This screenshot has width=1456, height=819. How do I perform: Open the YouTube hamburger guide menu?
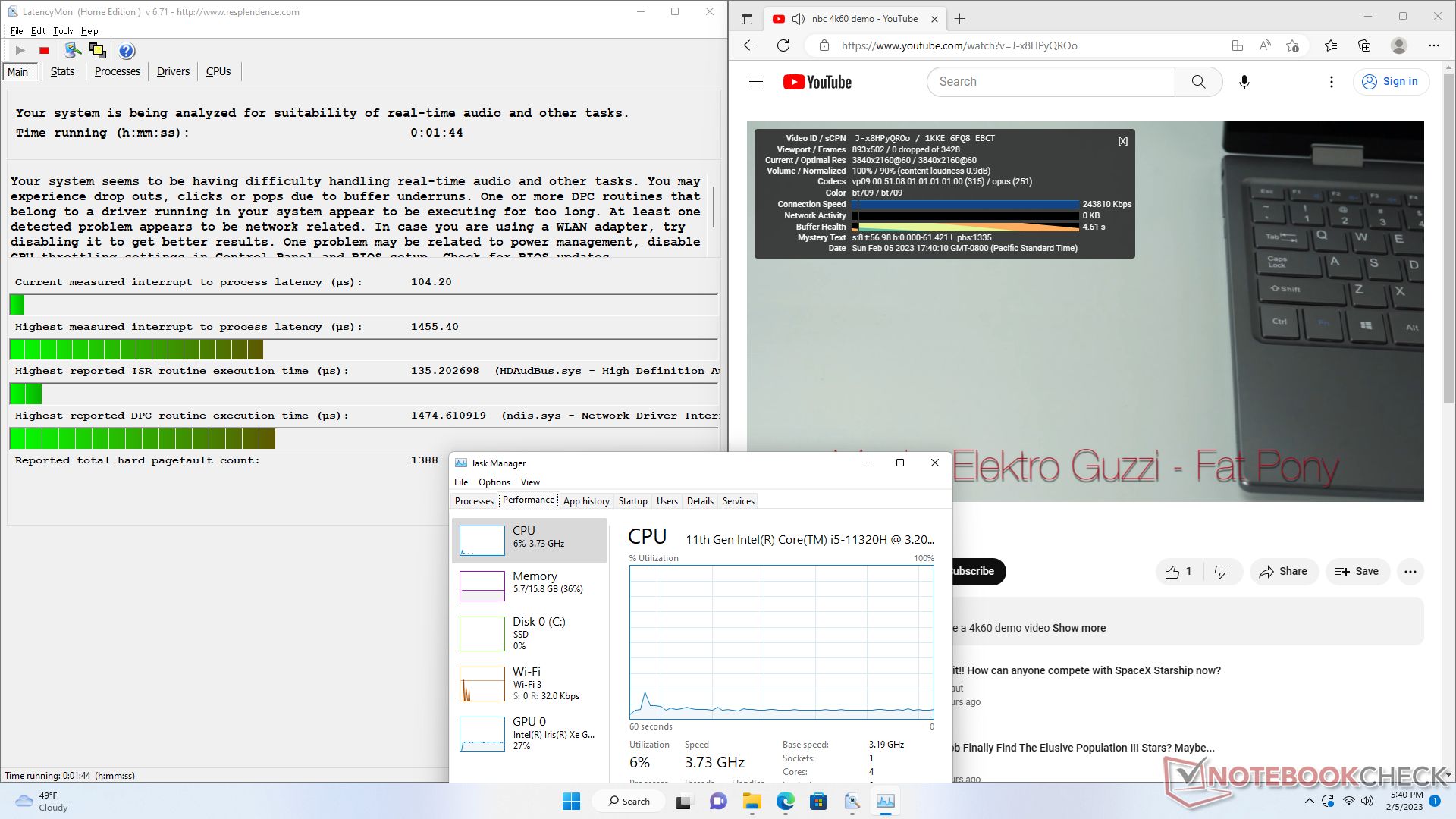point(755,82)
